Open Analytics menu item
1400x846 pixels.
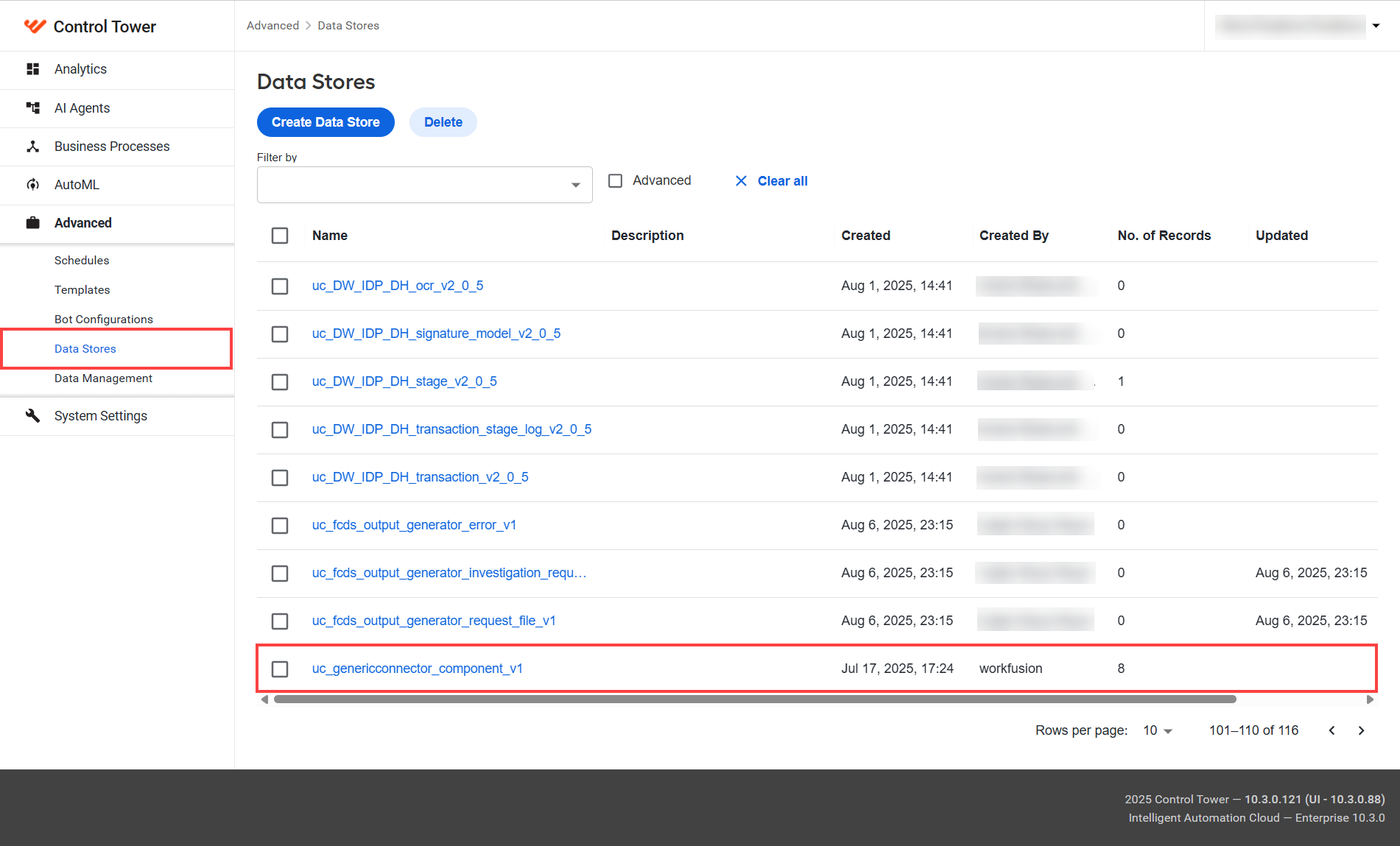click(x=117, y=69)
